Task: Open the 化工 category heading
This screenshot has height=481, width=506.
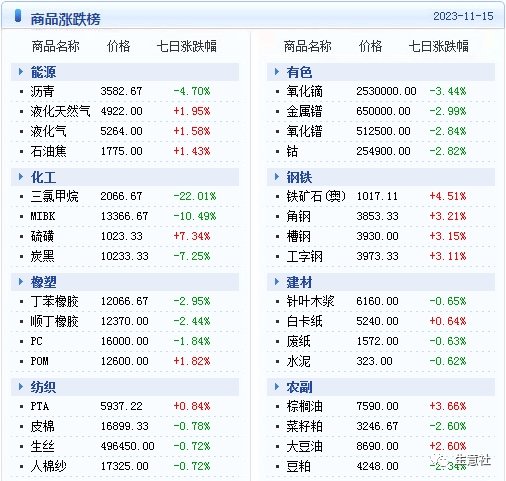Action: click(x=43, y=177)
